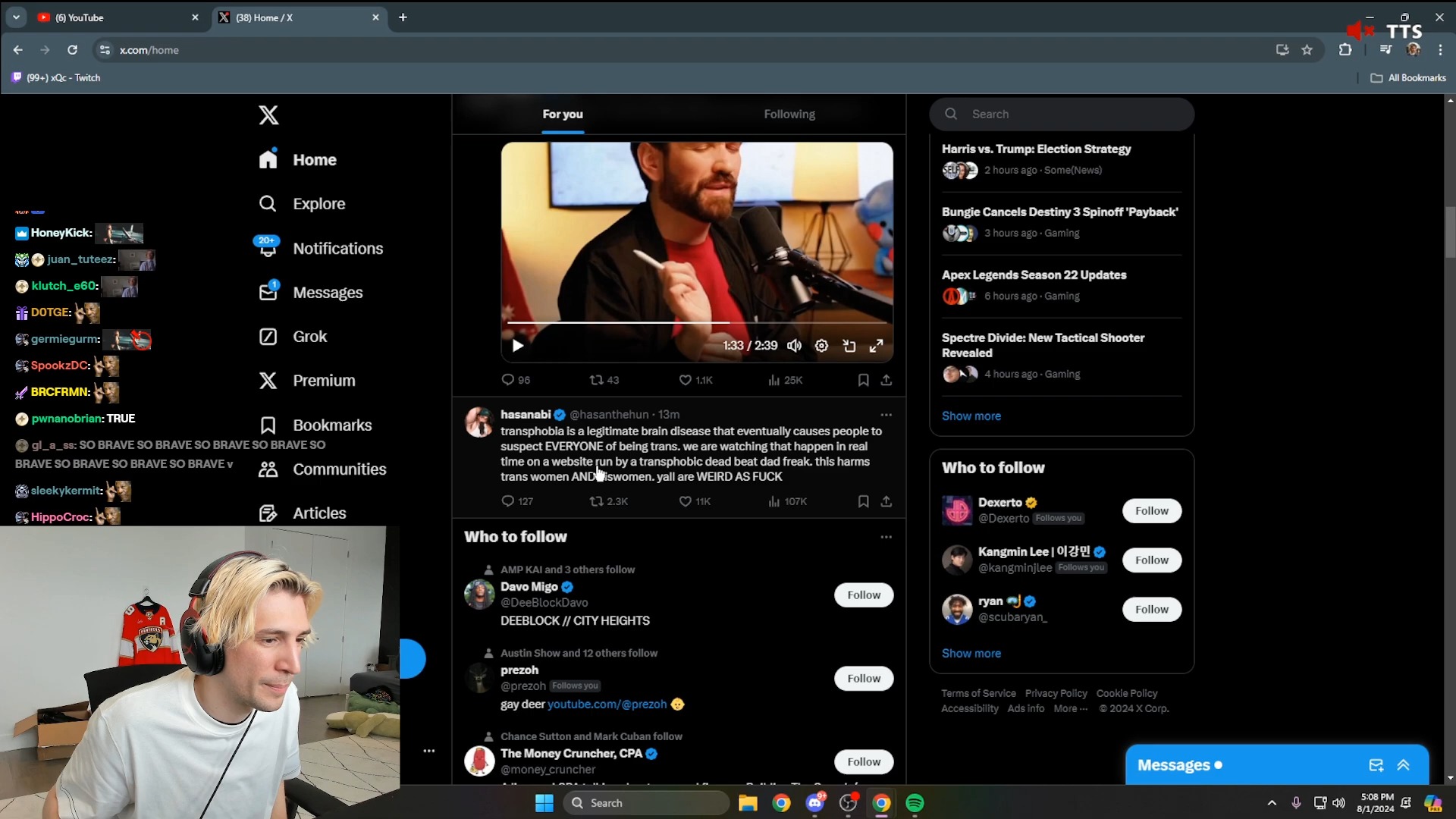Open Premium in the sidebar

point(307,381)
